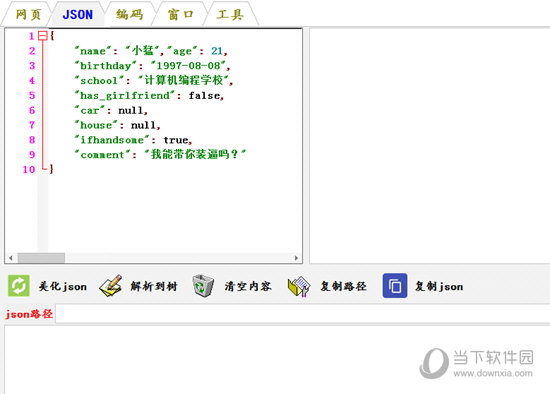Click the 解析到树 button label
The image size is (550, 394).
(154, 287)
